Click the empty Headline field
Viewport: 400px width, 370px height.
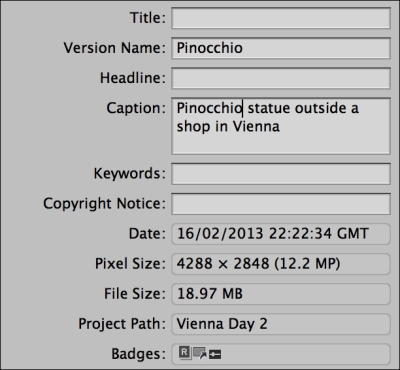tap(281, 78)
